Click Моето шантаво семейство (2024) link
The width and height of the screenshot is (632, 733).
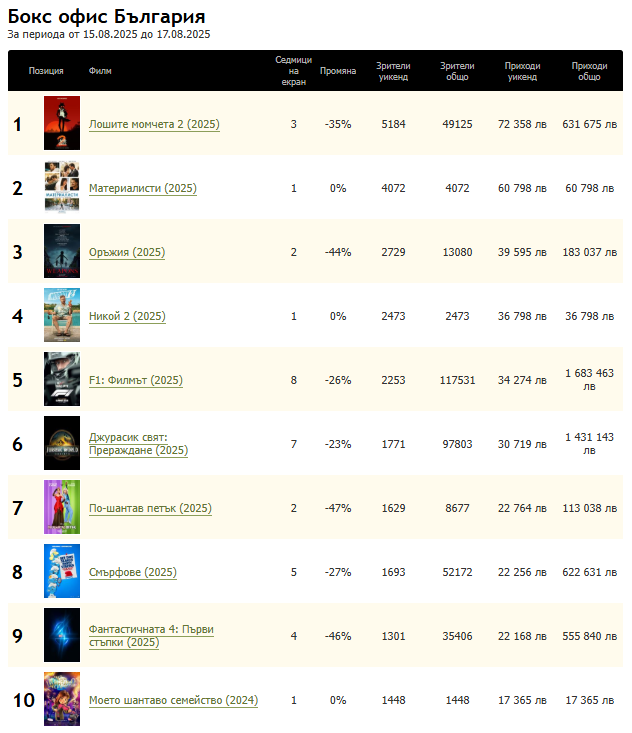[173, 701]
